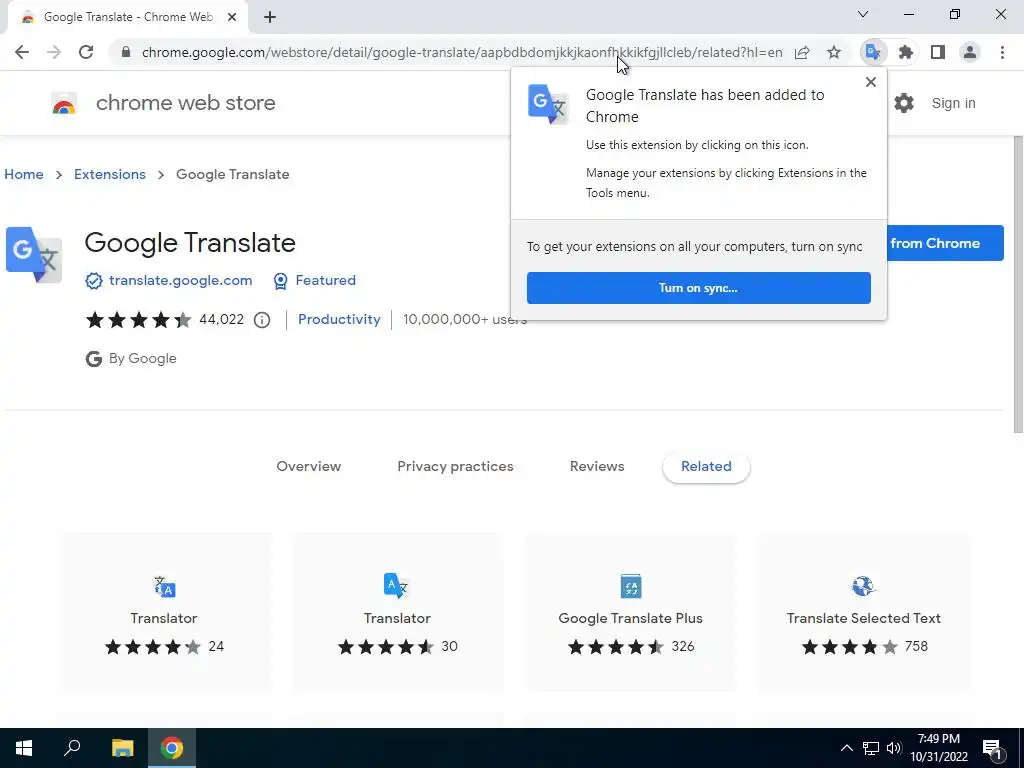Click the Turn on sync button
The image size is (1024, 768).
[x=698, y=288]
